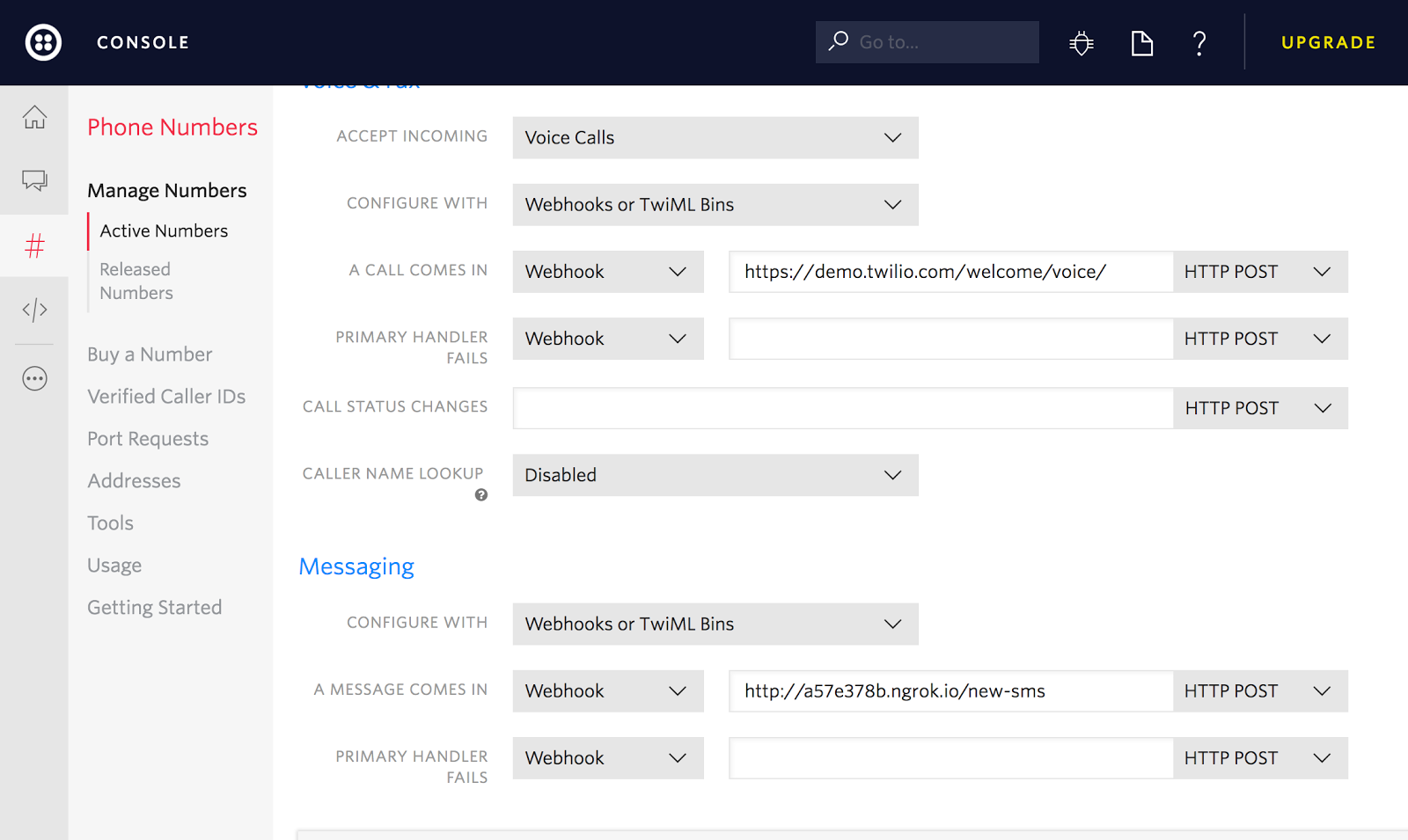Click the A MESSAGE COMES IN label

[400, 690]
